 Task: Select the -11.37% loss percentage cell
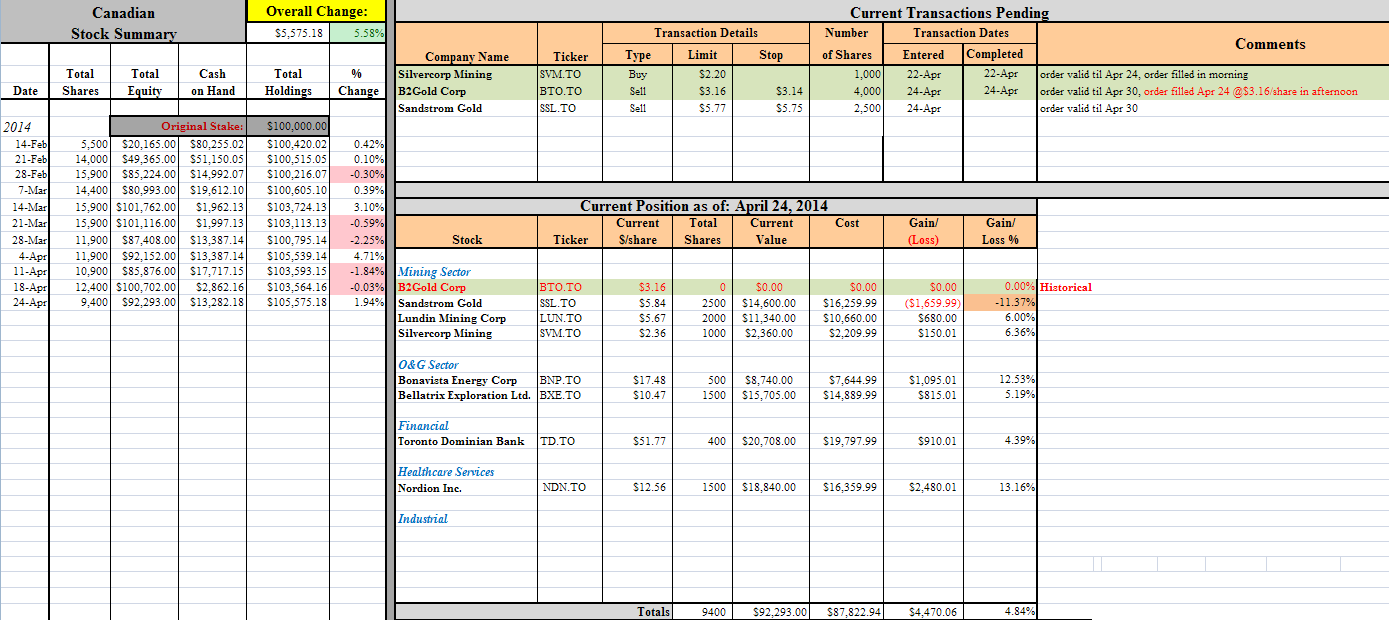[x=1000, y=303]
